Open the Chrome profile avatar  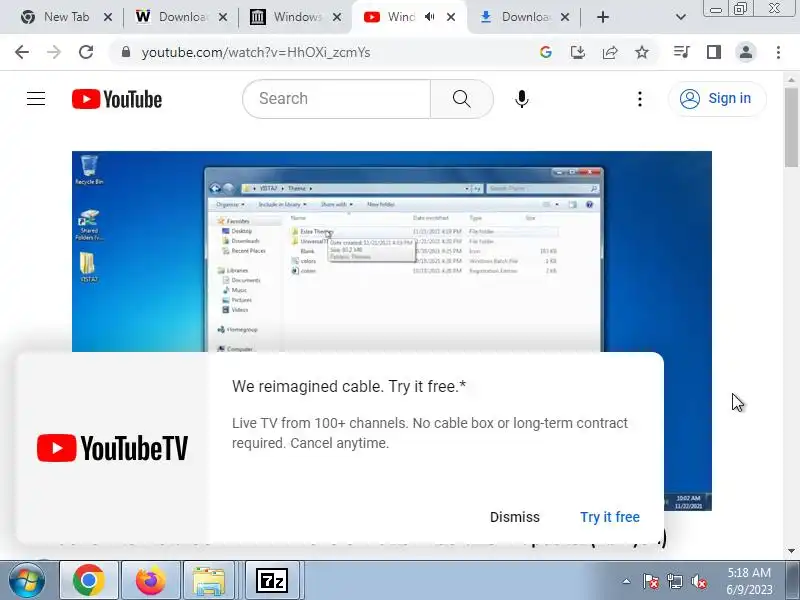click(x=746, y=52)
